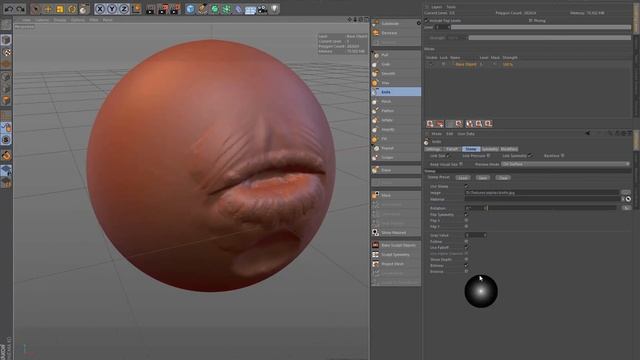640x360 pixels.
Task: Switch to the Symmetry brush tab
Action: (490, 149)
